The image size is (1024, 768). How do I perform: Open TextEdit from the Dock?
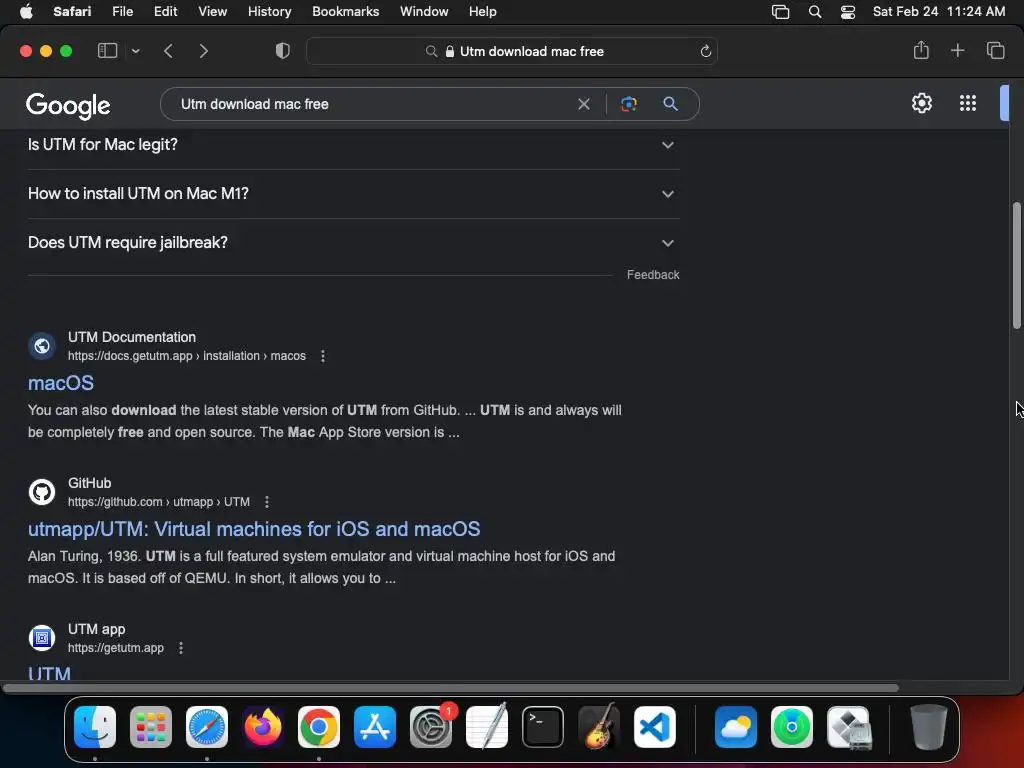point(487,727)
